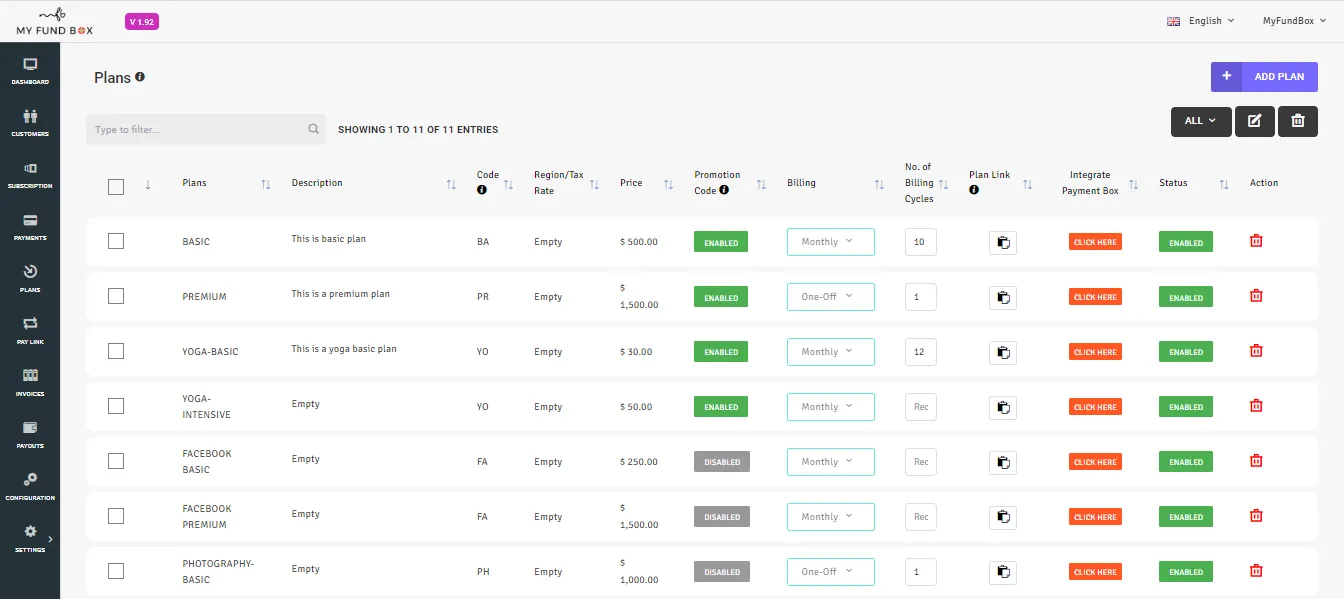
Task: Sort the table by Status column
Action: pyautogui.click(x=1224, y=184)
